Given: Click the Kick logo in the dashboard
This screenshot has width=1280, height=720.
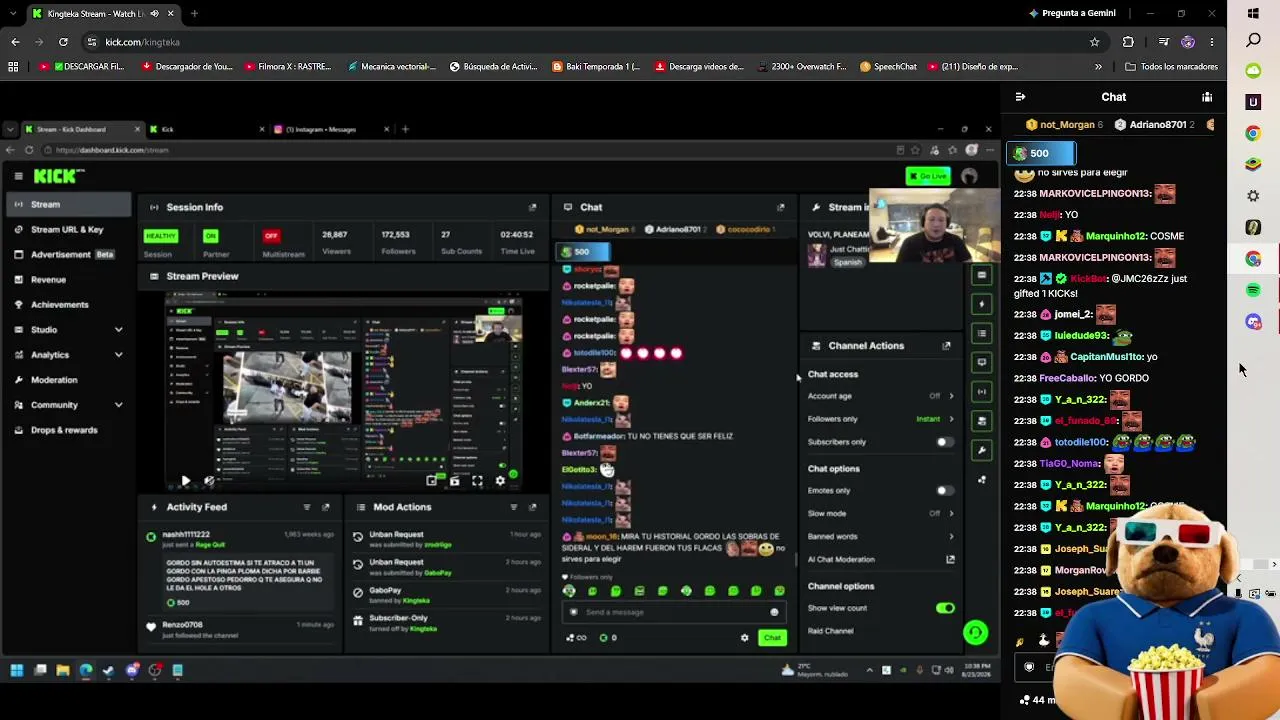Looking at the screenshot, I should pyautogui.click(x=58, y=176).
